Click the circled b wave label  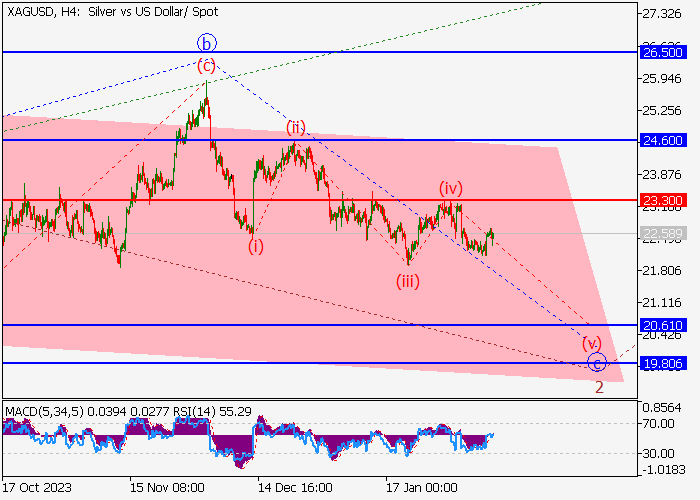[207, 44]
